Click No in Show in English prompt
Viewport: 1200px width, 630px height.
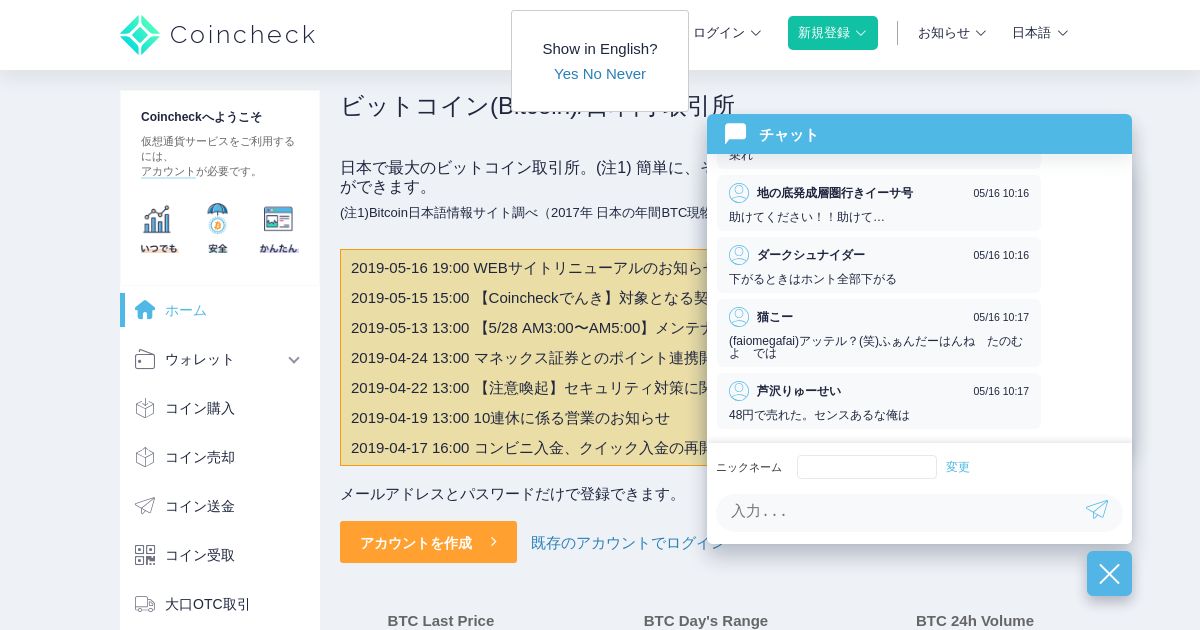pos(593,74)
